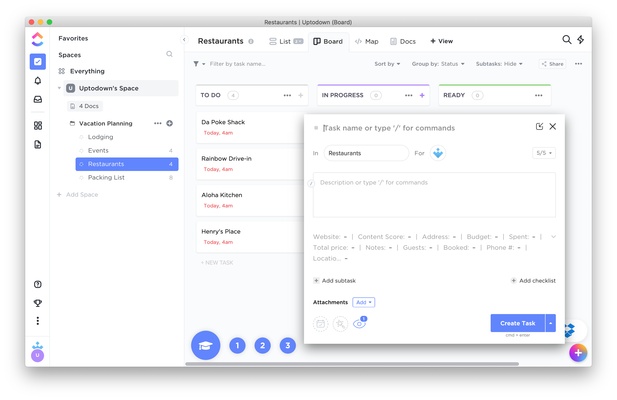Close the new task dialog
This screenshot has width=617, height=400.
[x=553, y=126]
